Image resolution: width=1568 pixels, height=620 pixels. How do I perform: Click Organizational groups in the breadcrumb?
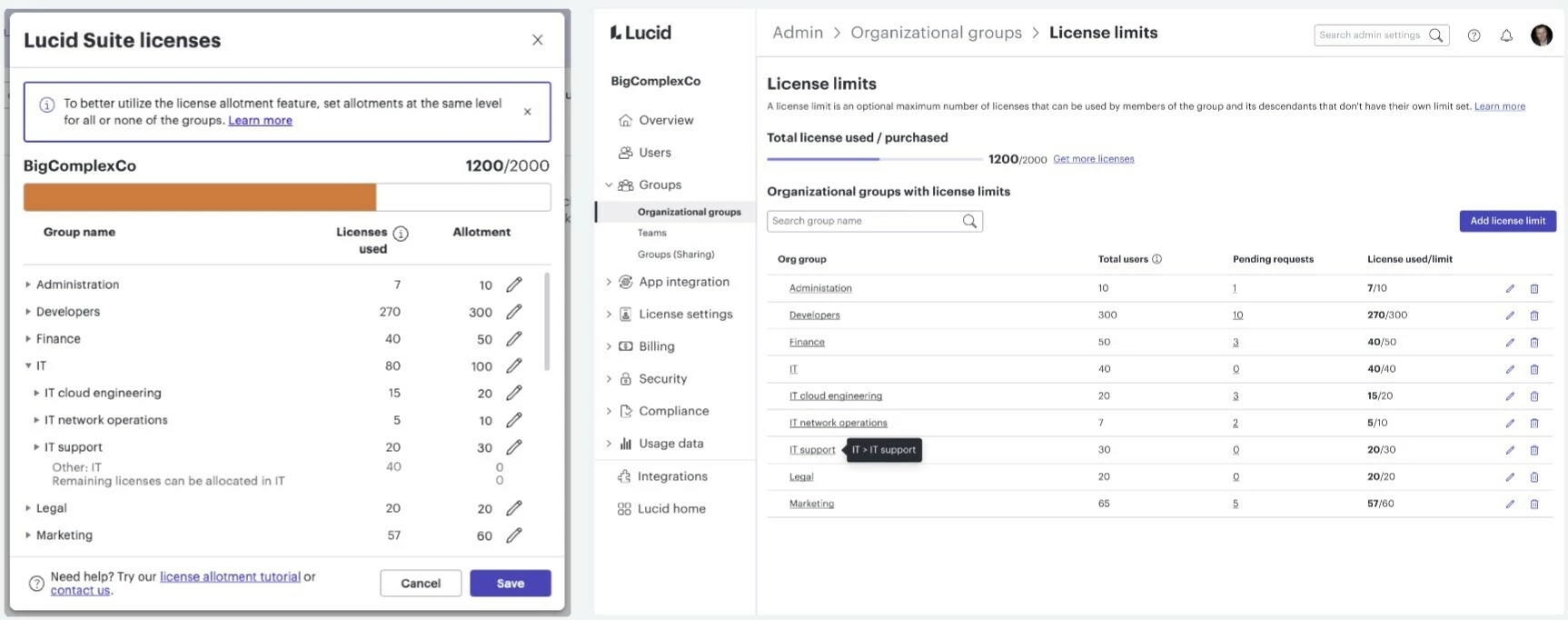(936, 33)
